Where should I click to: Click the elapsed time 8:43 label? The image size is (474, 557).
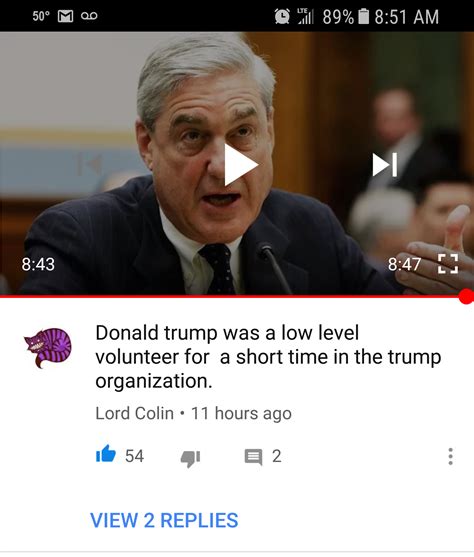38,264
